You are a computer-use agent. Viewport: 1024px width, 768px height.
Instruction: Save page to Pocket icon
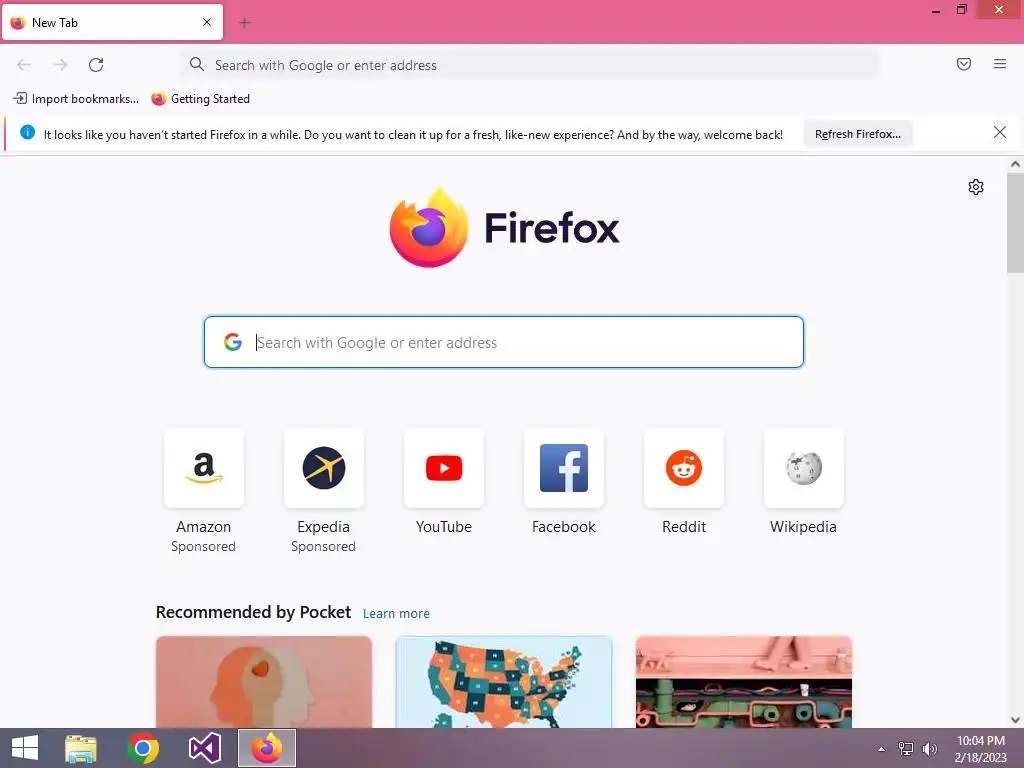[x=963, y=64]
